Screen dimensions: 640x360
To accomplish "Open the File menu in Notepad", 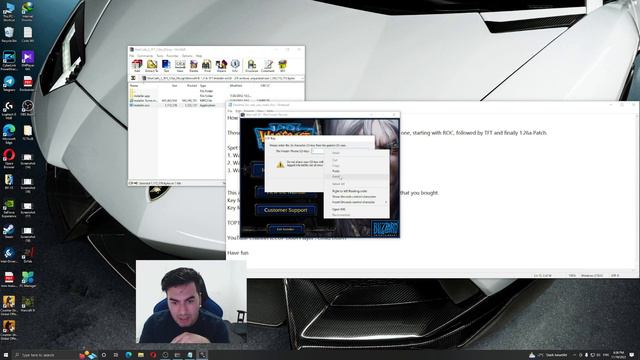I will (230, 111).
